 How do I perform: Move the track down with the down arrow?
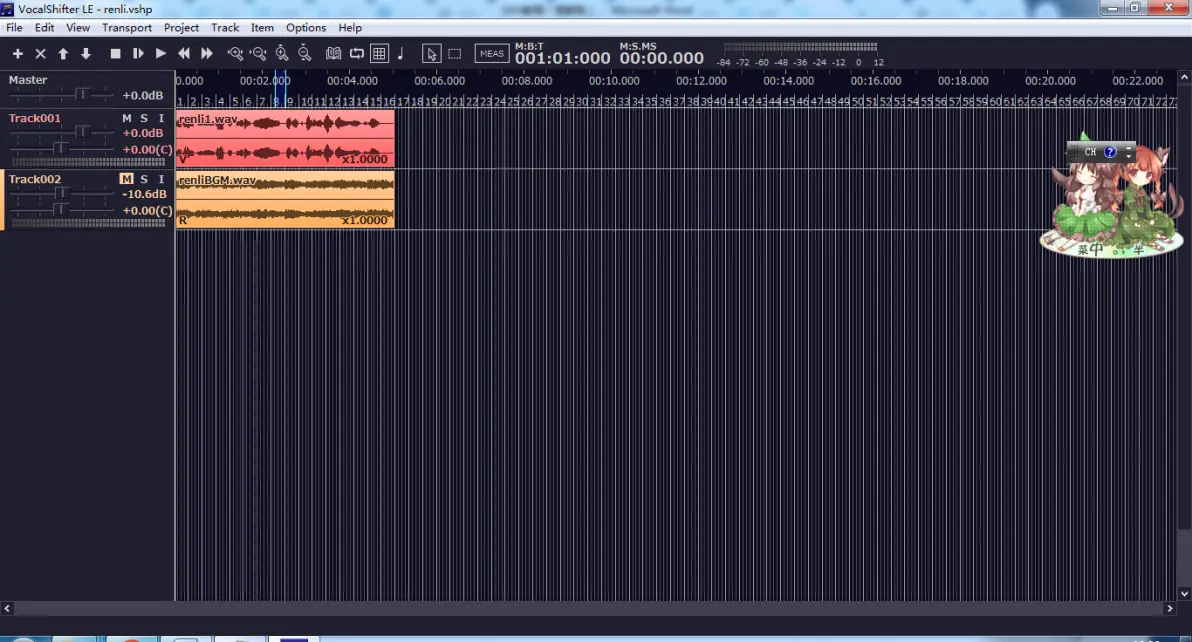coord(86,54)
